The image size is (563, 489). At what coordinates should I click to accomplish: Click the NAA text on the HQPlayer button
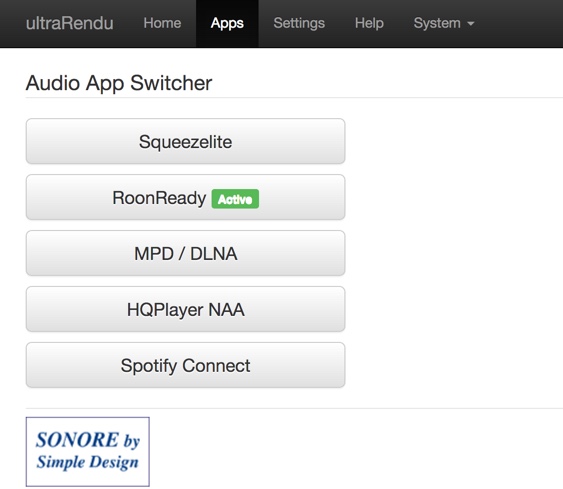point(227,310)
